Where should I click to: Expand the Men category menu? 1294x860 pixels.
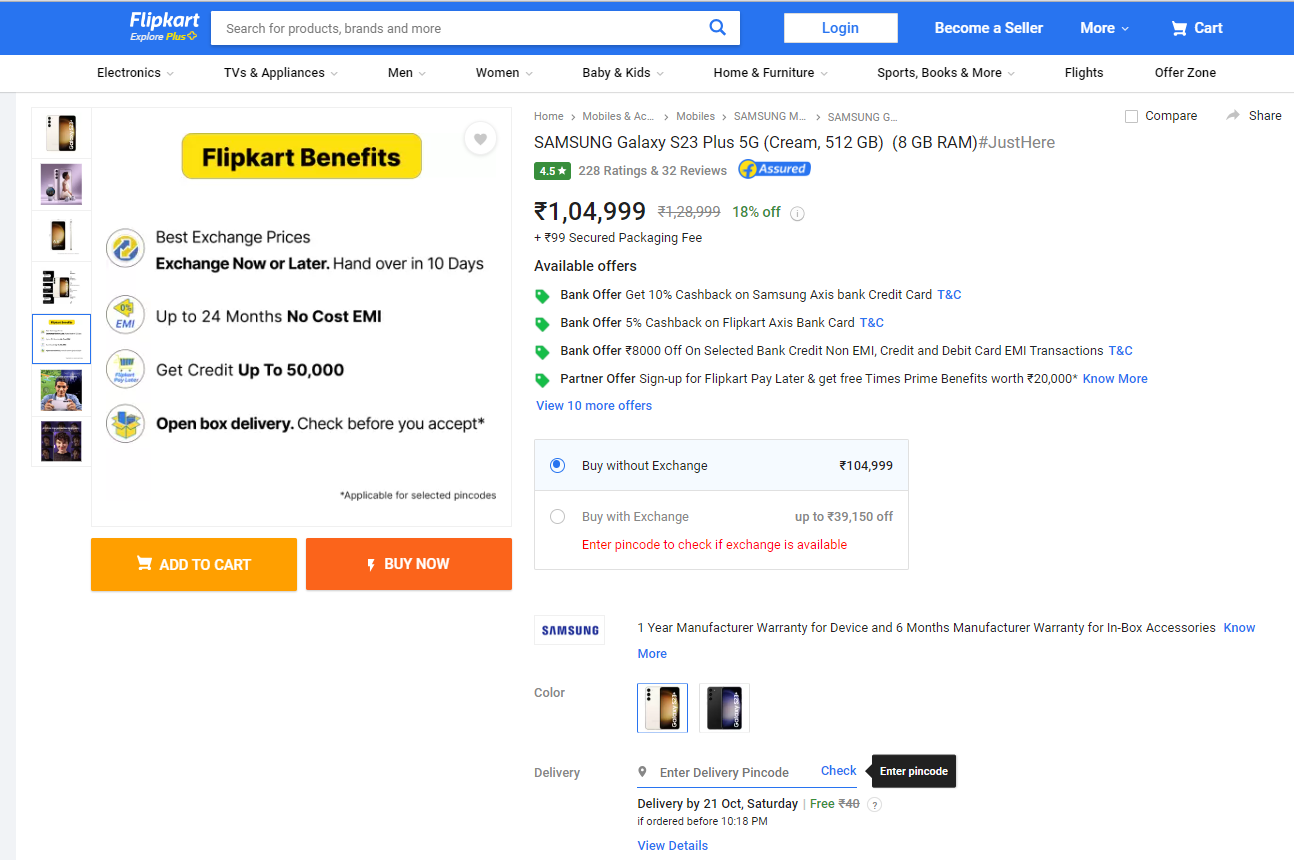point(407,73)
